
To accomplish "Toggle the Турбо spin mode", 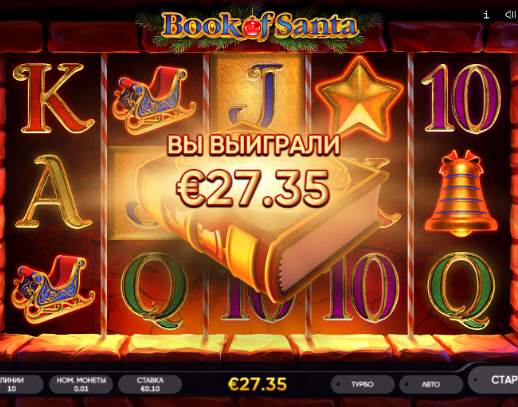I will point(363,384).
